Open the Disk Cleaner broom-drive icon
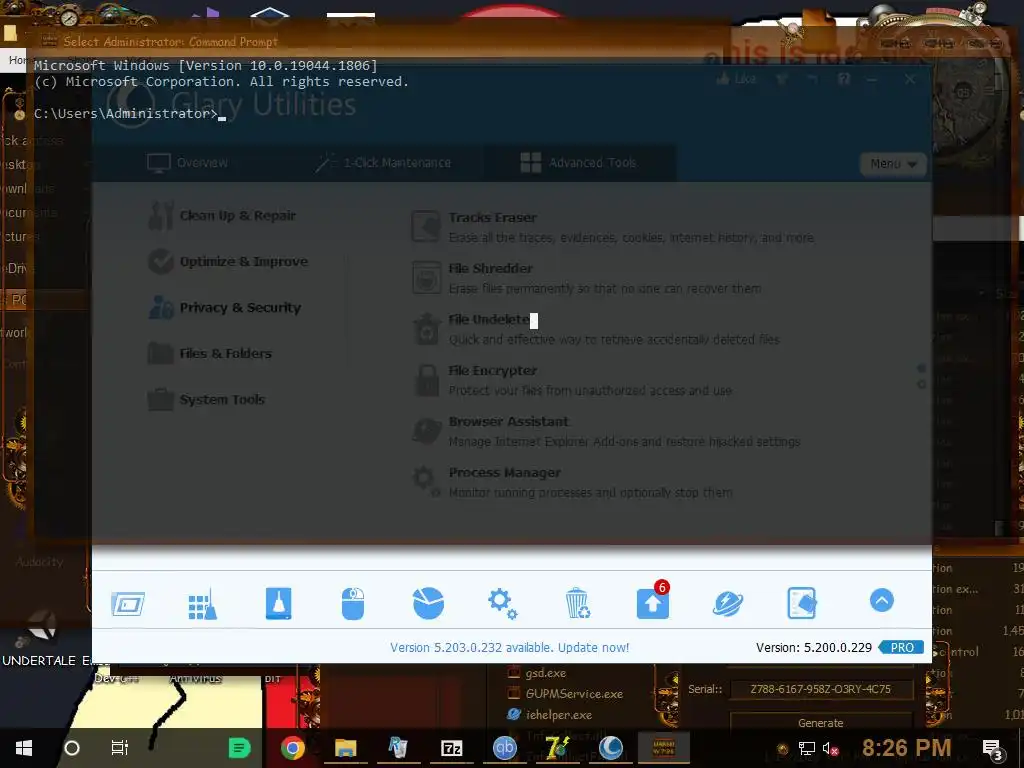 (x=278, y=603)
